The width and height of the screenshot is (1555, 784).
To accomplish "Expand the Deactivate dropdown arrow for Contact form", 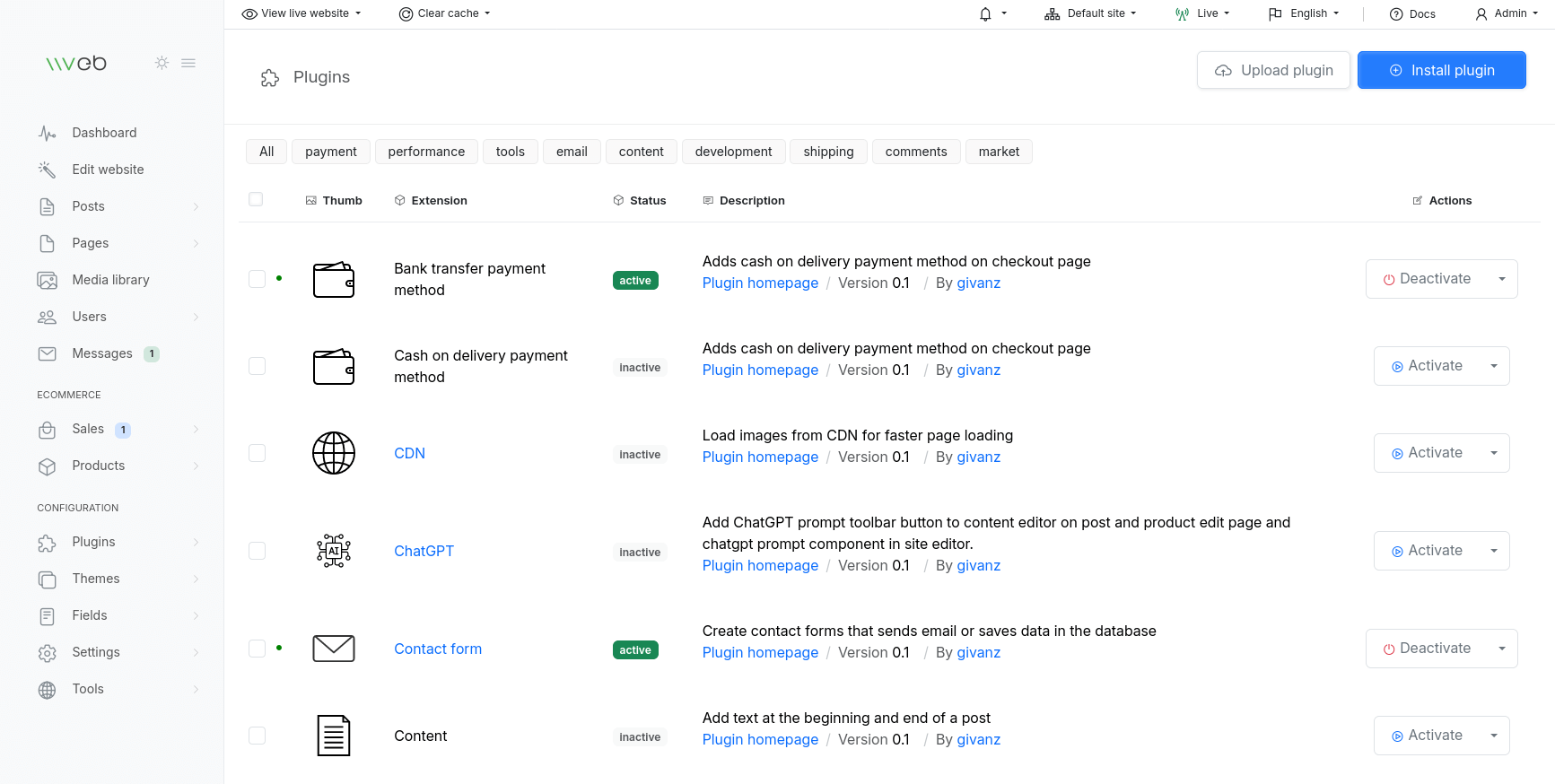I will (x=1501, y=649).
